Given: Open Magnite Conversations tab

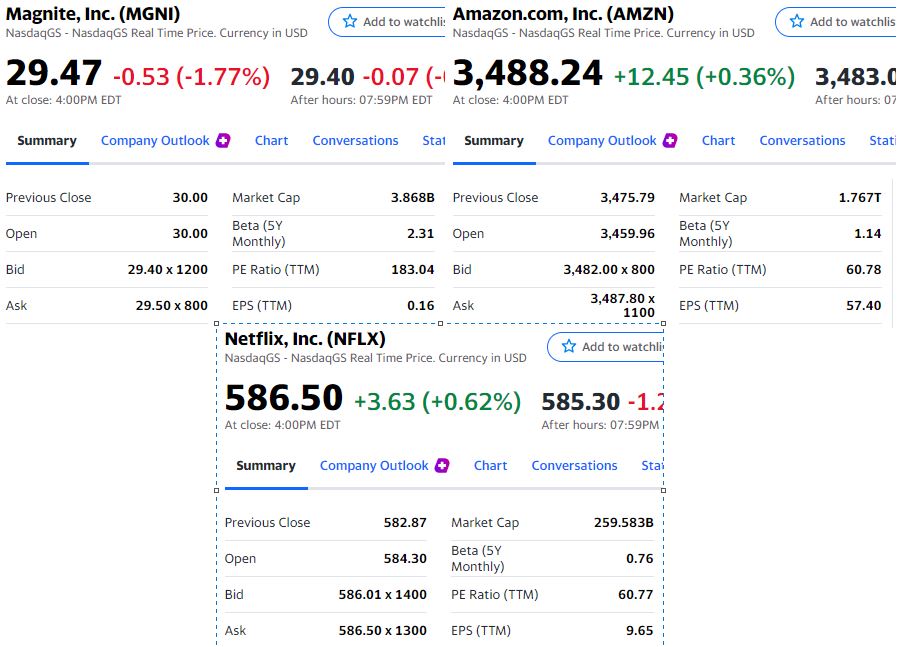Looking at the screenshot, I should pos(355,141).
